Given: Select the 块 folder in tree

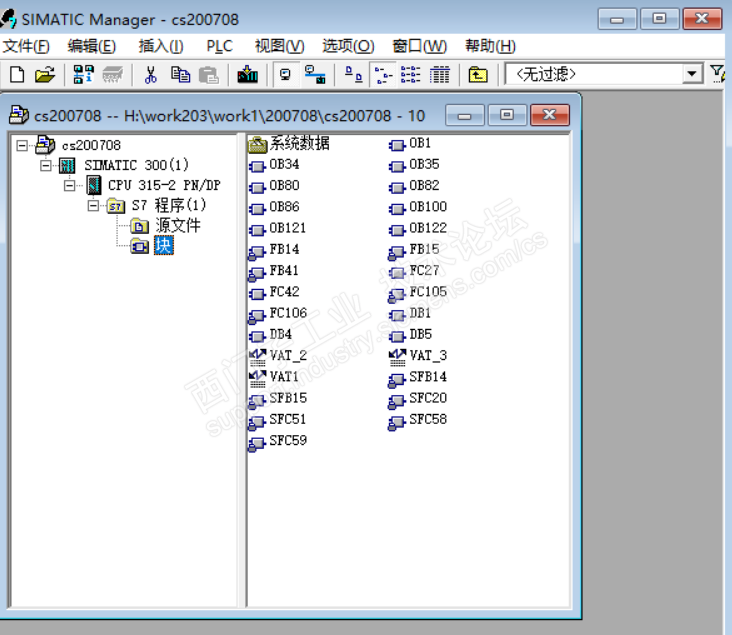Looking at the screenshot, I should pyautogui.click(x=164, y=246).
